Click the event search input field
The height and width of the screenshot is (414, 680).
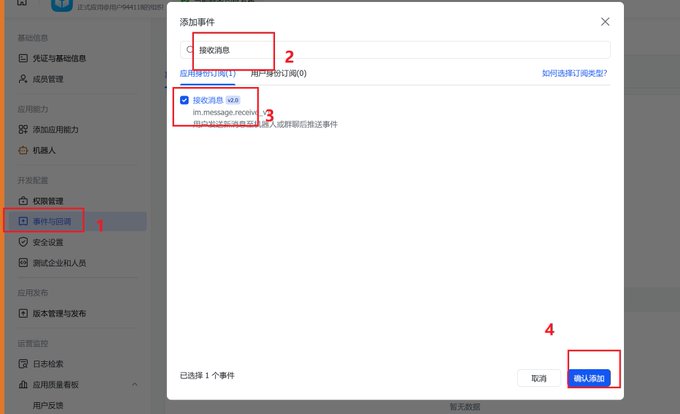pyautogui.click(x=395, y=50)
